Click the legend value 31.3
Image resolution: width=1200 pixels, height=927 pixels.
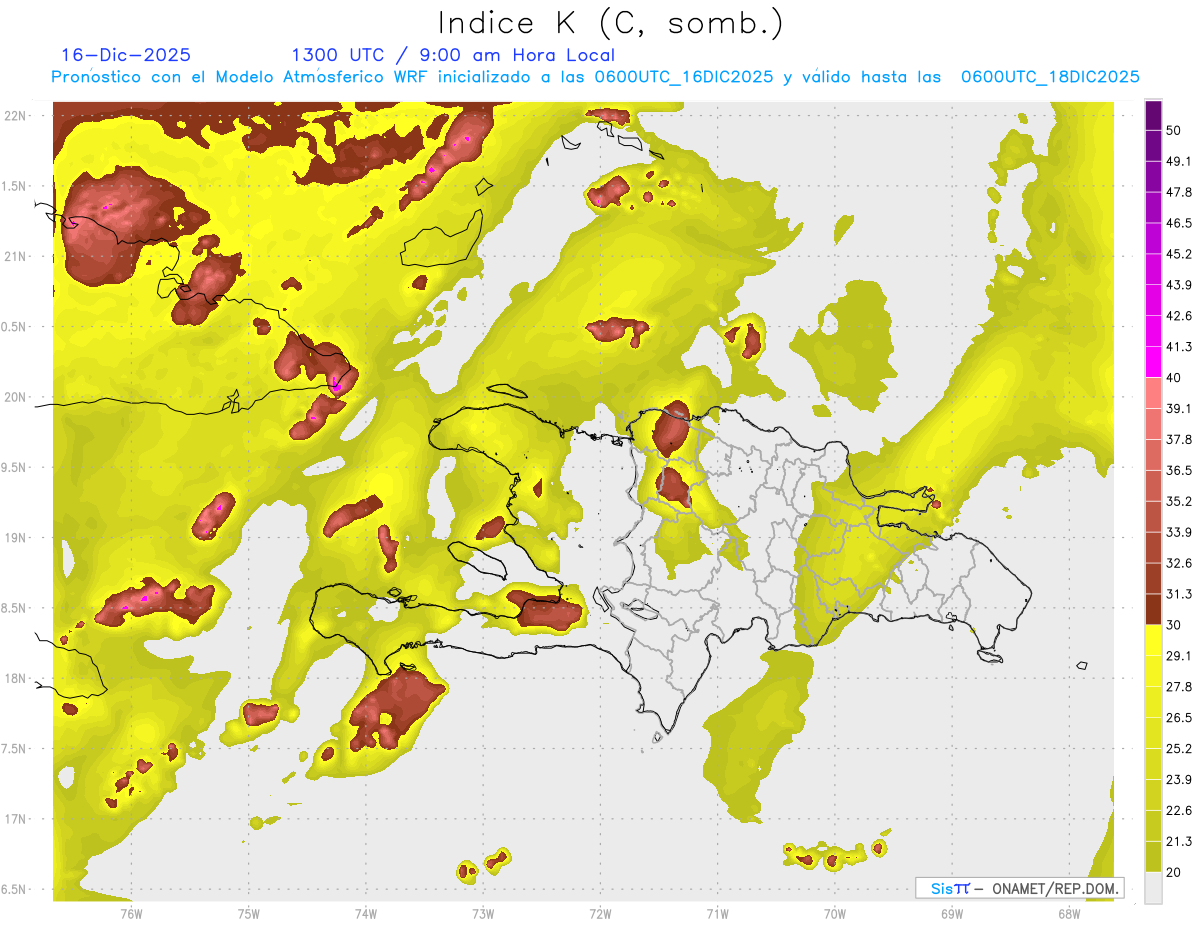(x=1179, y=594)
